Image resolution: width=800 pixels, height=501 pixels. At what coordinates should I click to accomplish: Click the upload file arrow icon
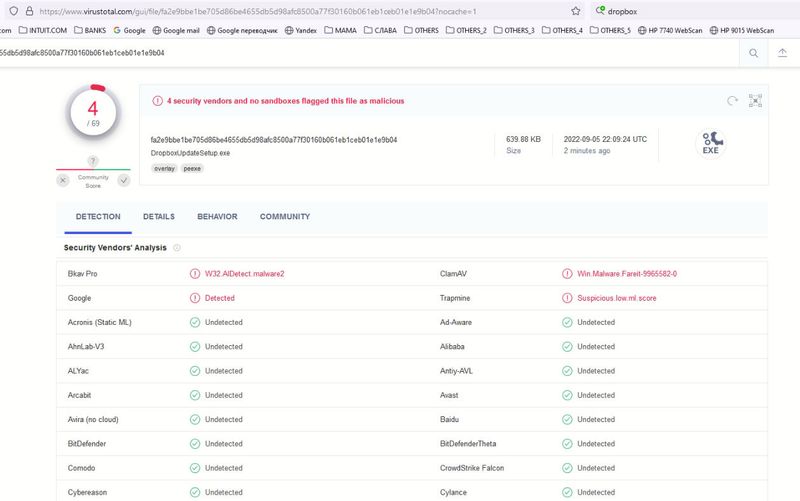click(x=782, y=52)
